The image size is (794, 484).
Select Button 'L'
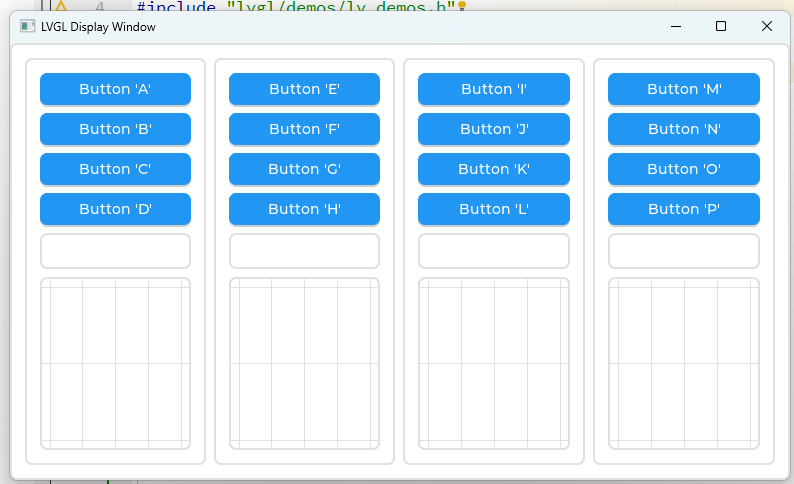pos(493,209)
